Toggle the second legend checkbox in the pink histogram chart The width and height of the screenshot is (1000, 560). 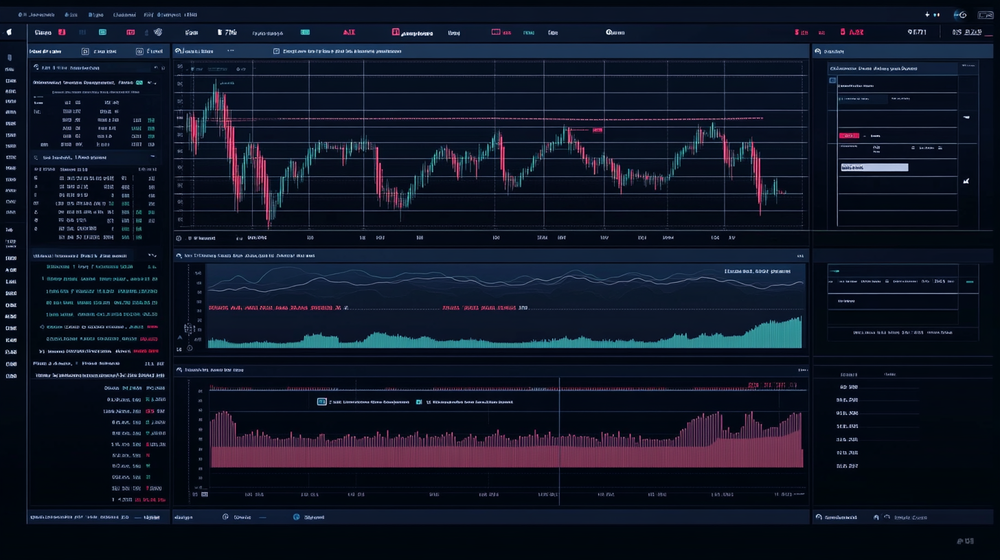(419, 402)
